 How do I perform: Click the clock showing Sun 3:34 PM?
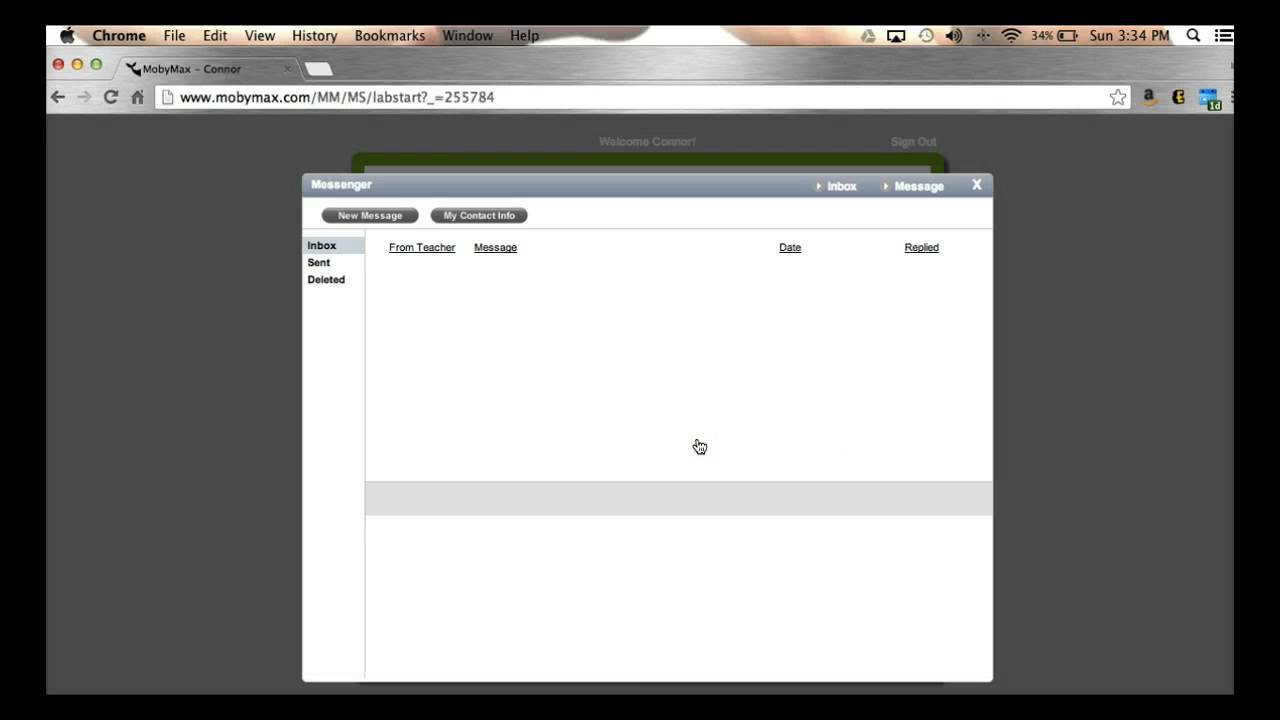[x=1129, y=35]
